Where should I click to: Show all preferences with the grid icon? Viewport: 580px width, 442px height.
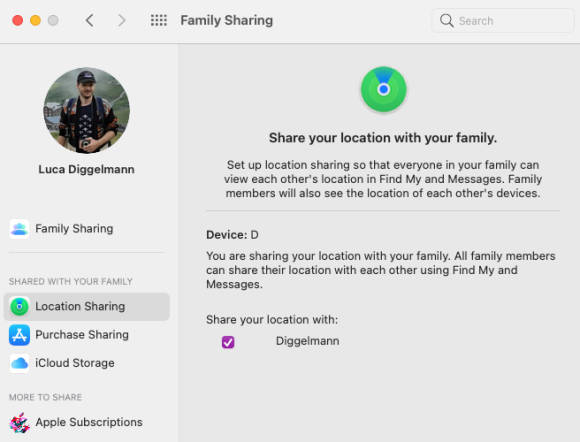(159, 20)
